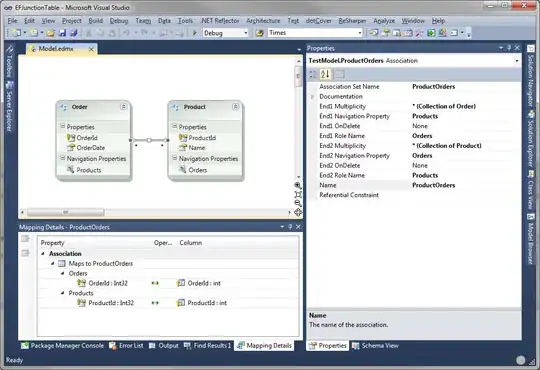Open the Package Manager Console tab
540x370 pixels.
tap(62, 346)
